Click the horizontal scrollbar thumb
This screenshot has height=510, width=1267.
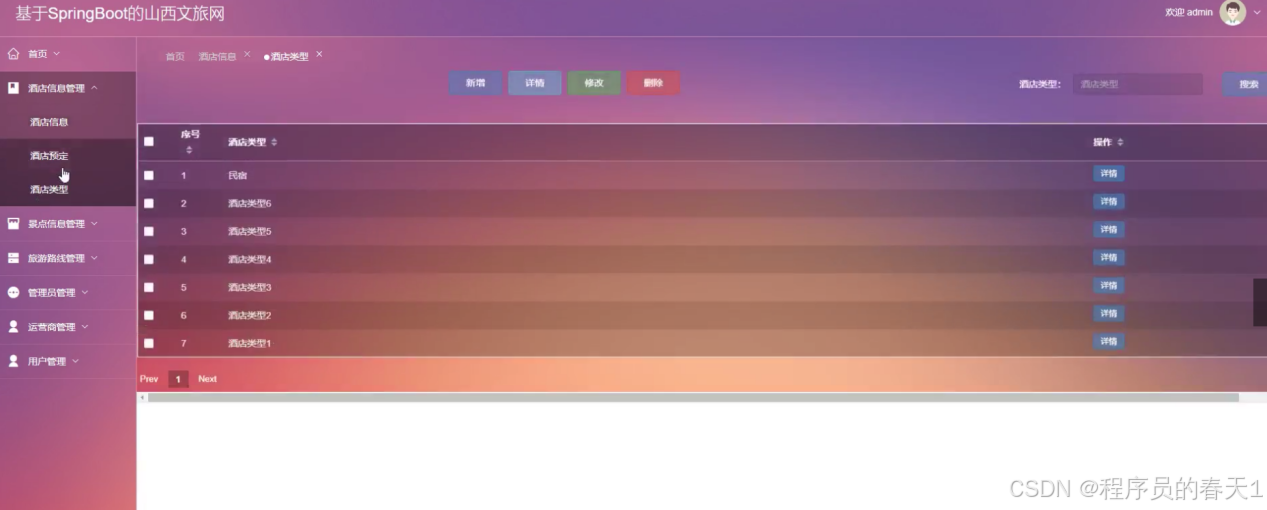click(693, 397)
